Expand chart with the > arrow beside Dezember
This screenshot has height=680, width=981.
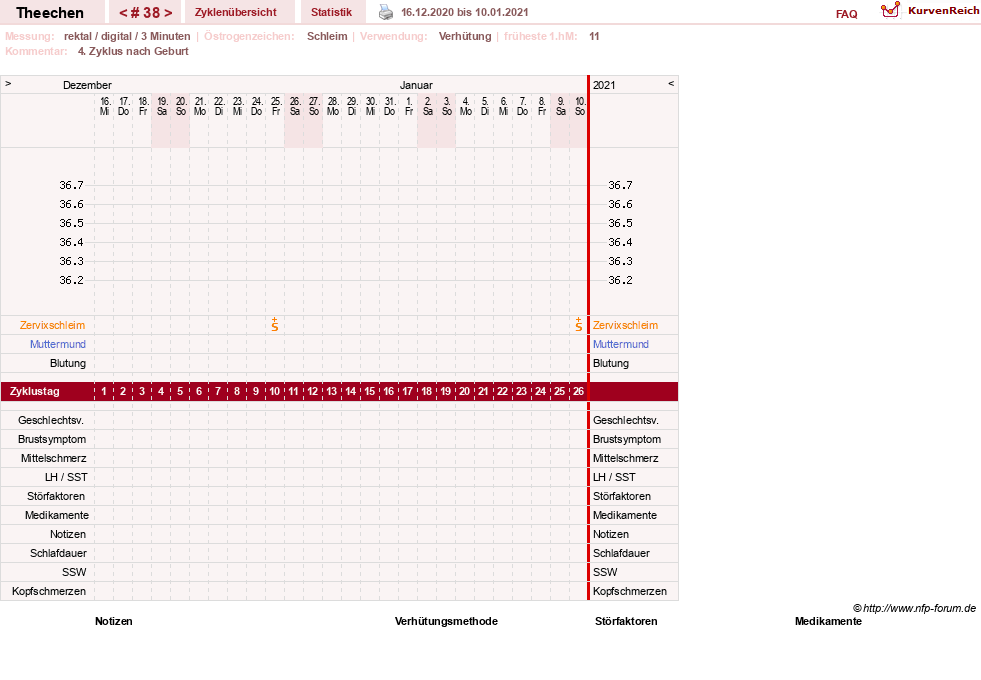pos(8,83)
